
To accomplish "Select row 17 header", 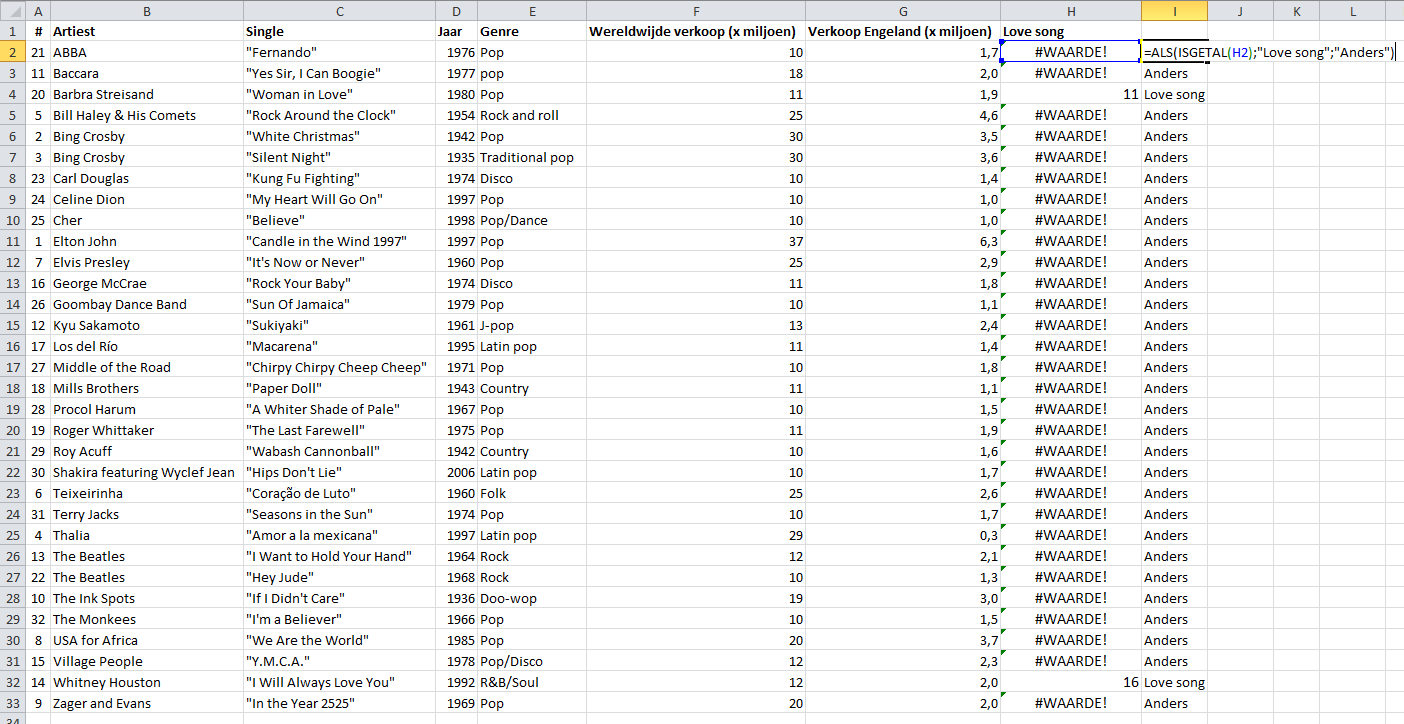I will point(13,367).
